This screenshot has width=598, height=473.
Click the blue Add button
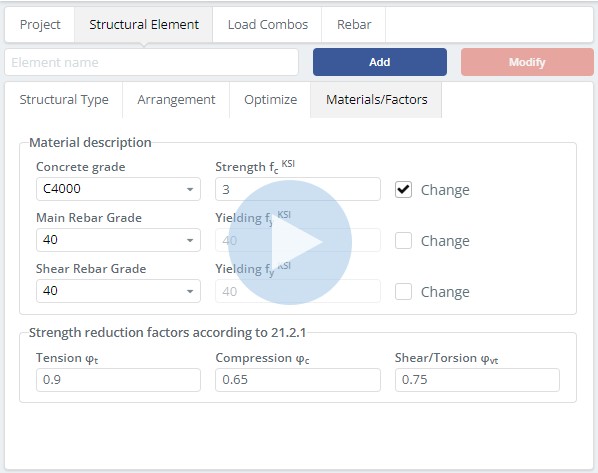coord(380,62)
